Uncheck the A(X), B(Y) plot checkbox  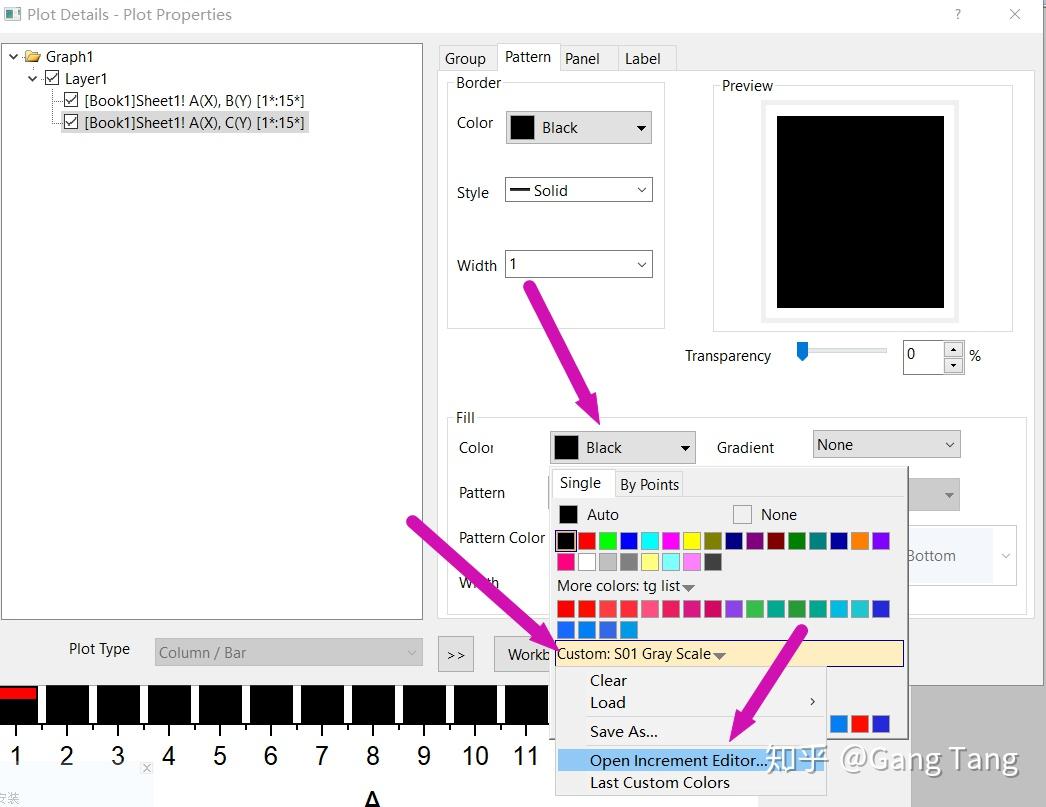pyautogui.click(x=71, y=100)
